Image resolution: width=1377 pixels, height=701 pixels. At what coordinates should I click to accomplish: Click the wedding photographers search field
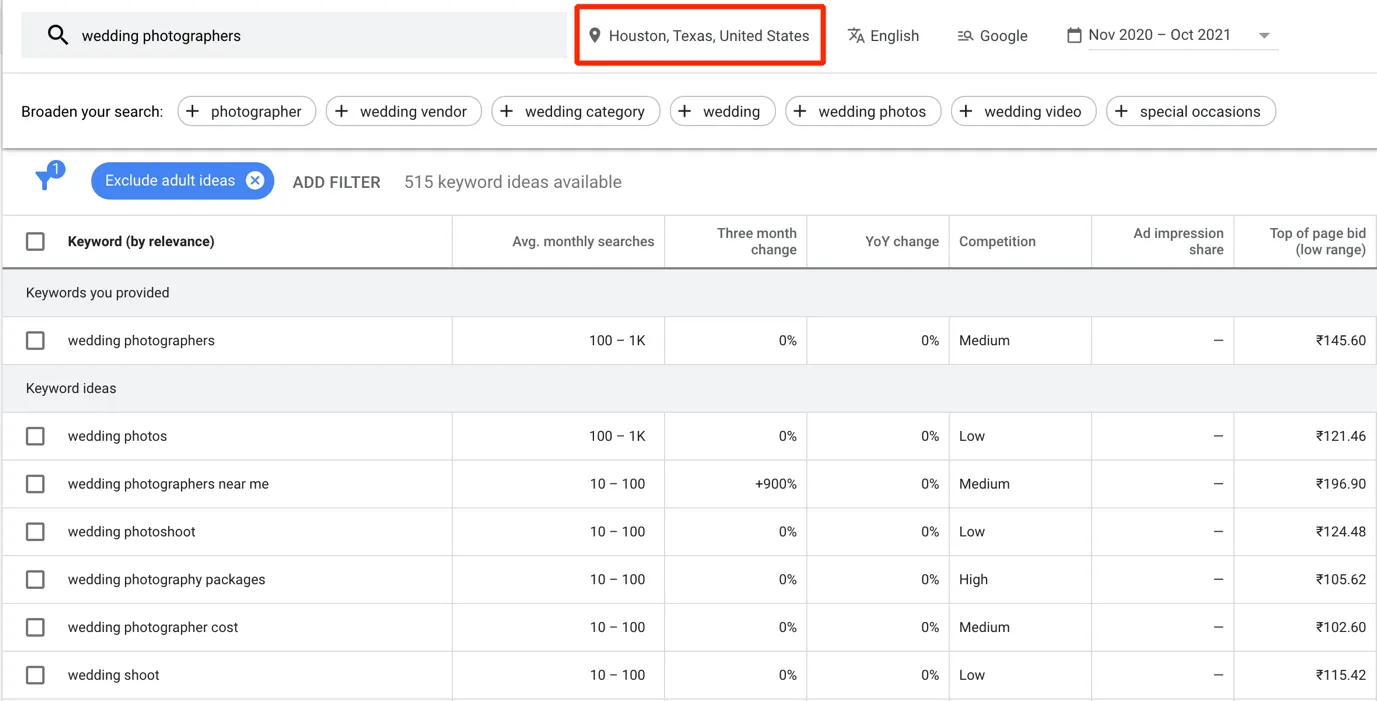pos(300,36)
